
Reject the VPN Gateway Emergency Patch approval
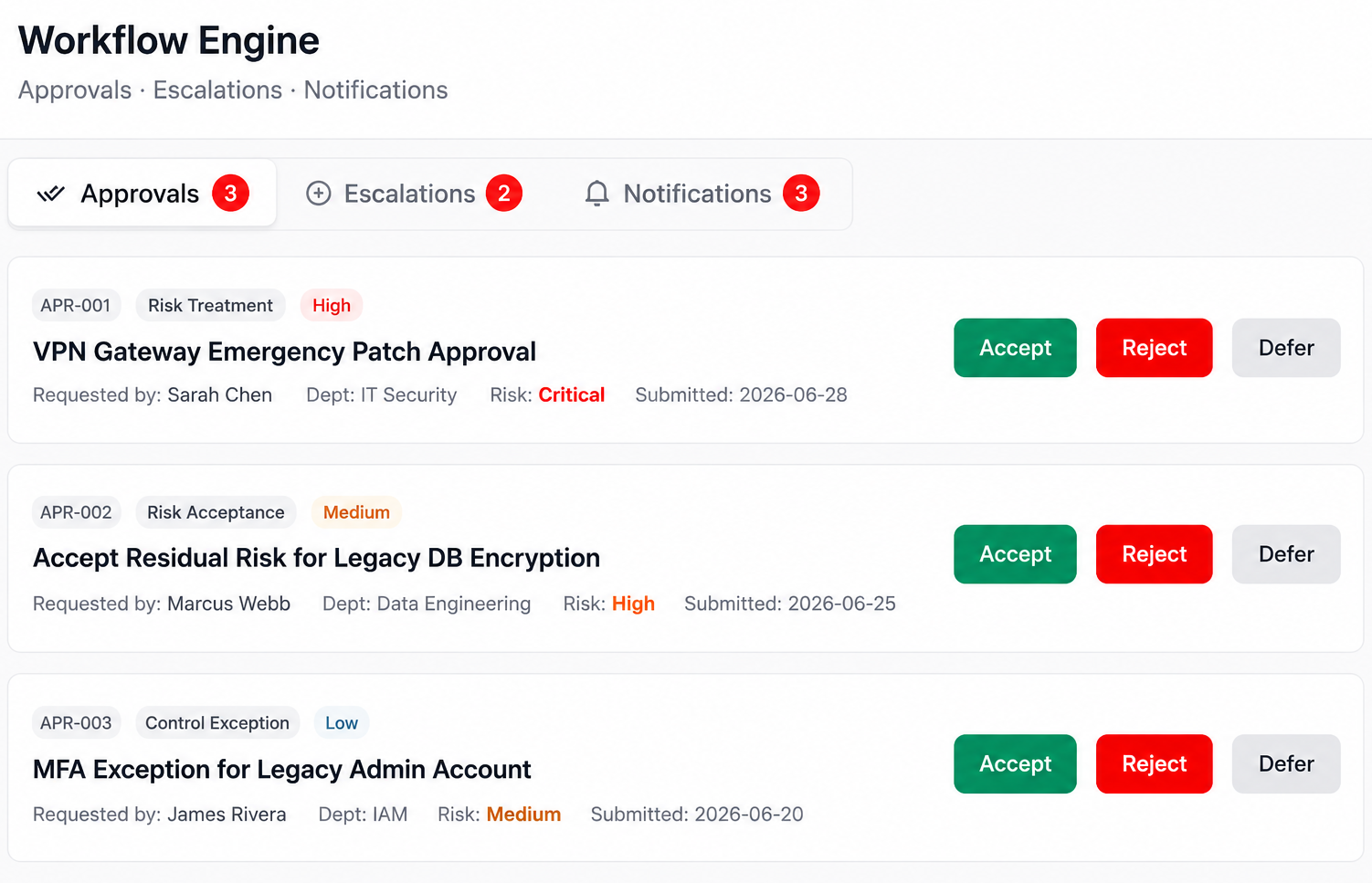(x=1154, y=348)
